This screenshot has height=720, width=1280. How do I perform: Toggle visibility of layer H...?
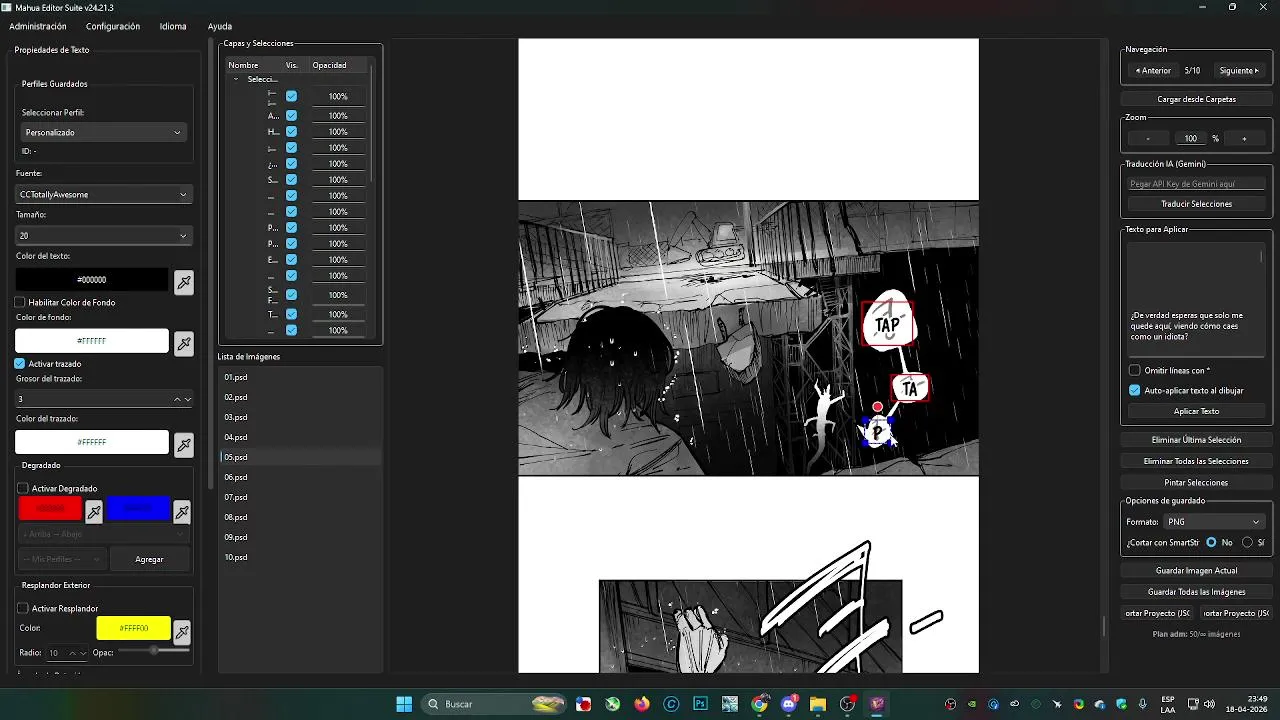coord(291,132)
